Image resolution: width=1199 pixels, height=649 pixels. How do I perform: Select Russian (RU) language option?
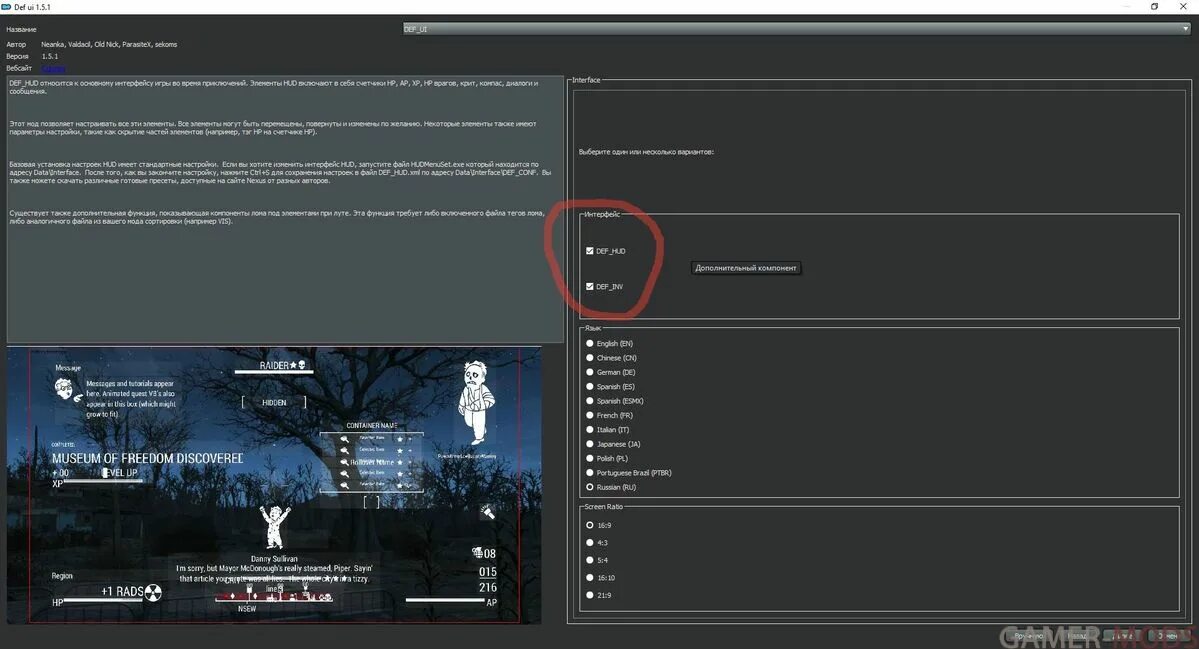point(590,487)
